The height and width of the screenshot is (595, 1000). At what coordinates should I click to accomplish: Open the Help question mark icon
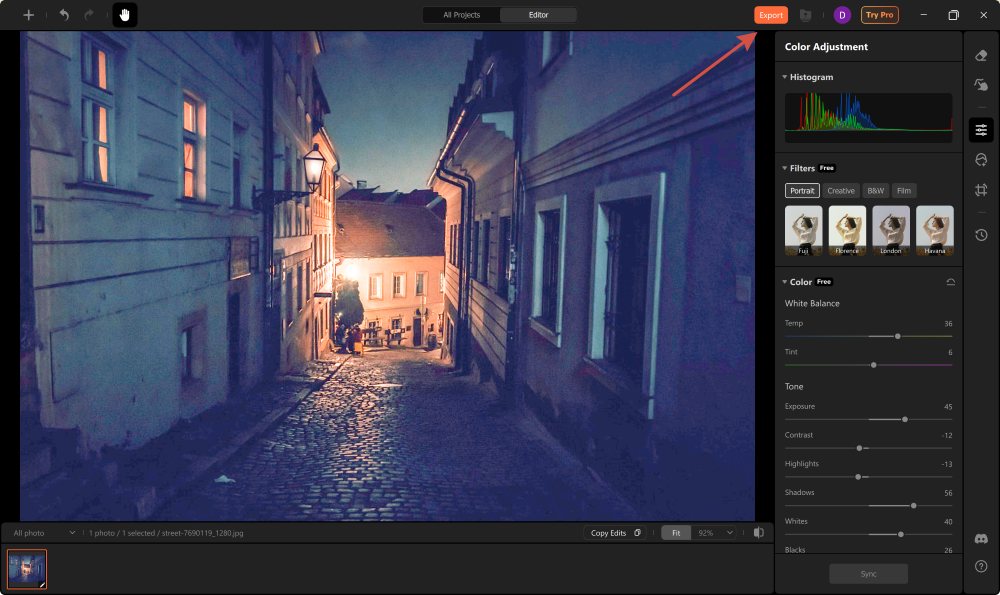coord(981,566)
